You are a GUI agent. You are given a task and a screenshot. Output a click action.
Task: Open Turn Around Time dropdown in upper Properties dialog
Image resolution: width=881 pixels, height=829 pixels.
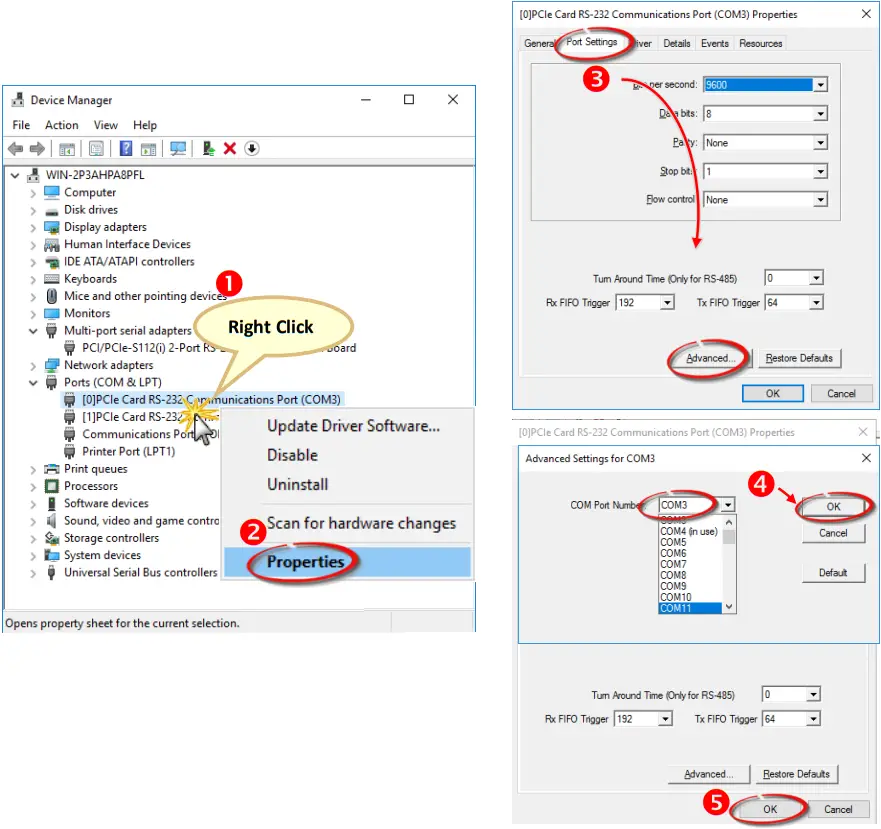point(816,278)
